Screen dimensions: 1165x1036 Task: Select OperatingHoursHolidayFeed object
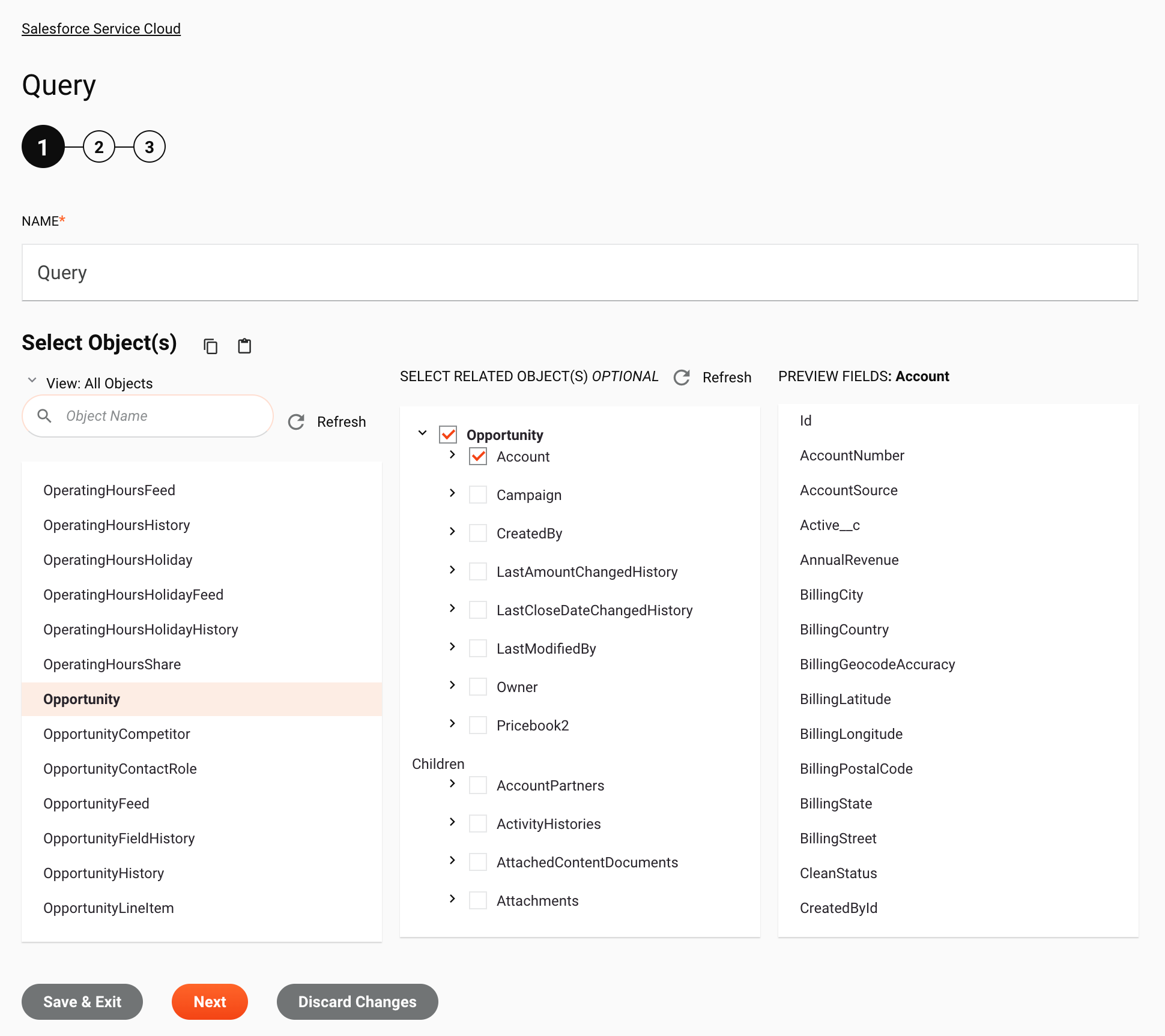[x=202, y=595]
